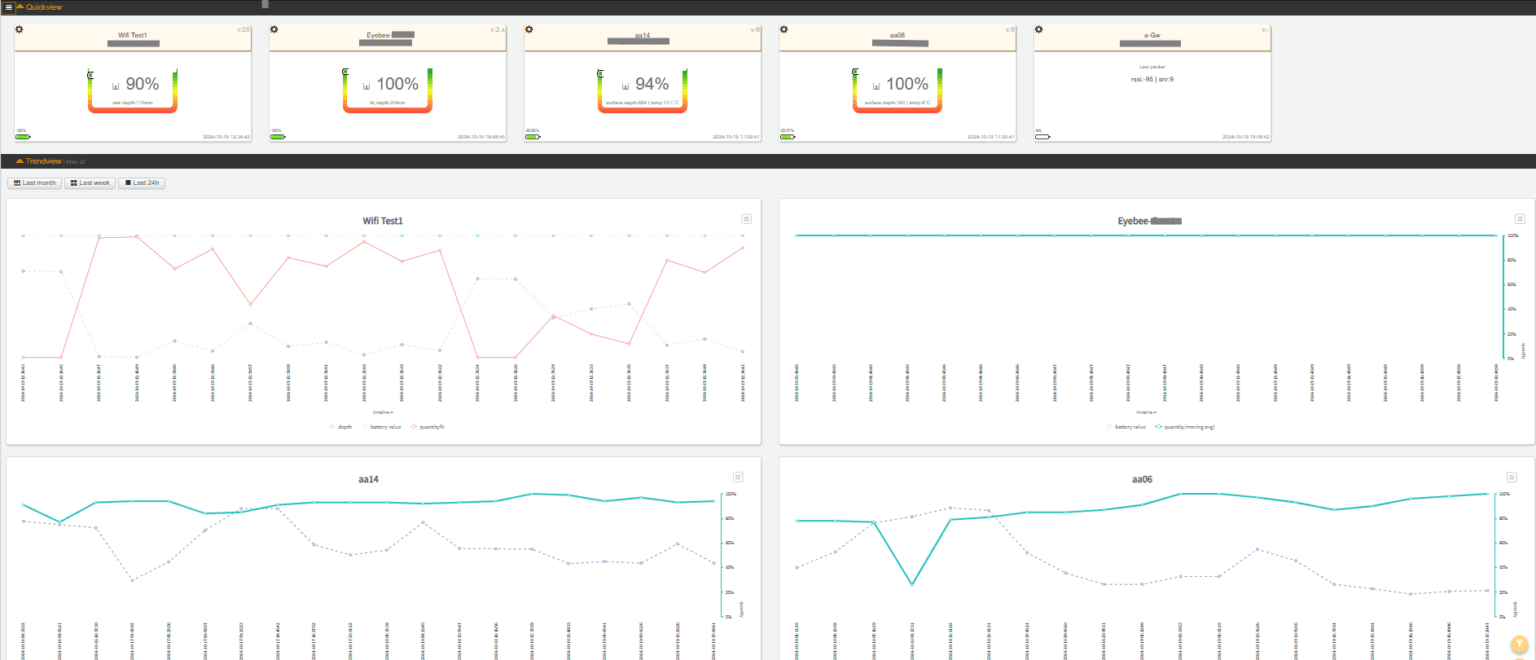Screen dimensions: 1536x660
Task: Open chart context menu for Eyebee chart
Action: [x=1520, y=219]
